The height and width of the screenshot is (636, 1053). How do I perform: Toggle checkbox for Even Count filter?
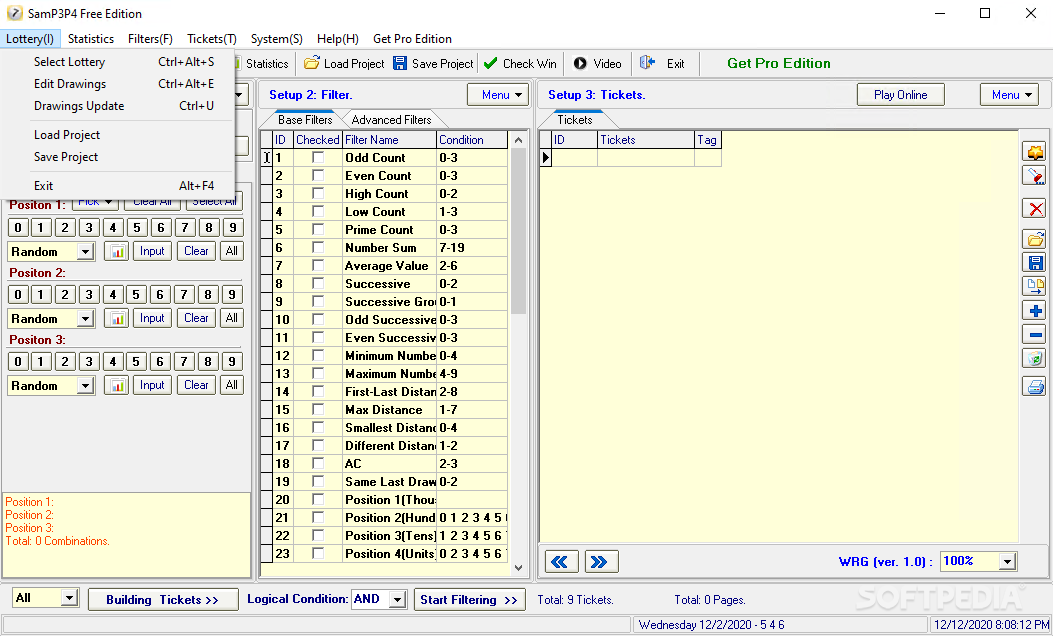pyautogui.click(x=318, y=175)
